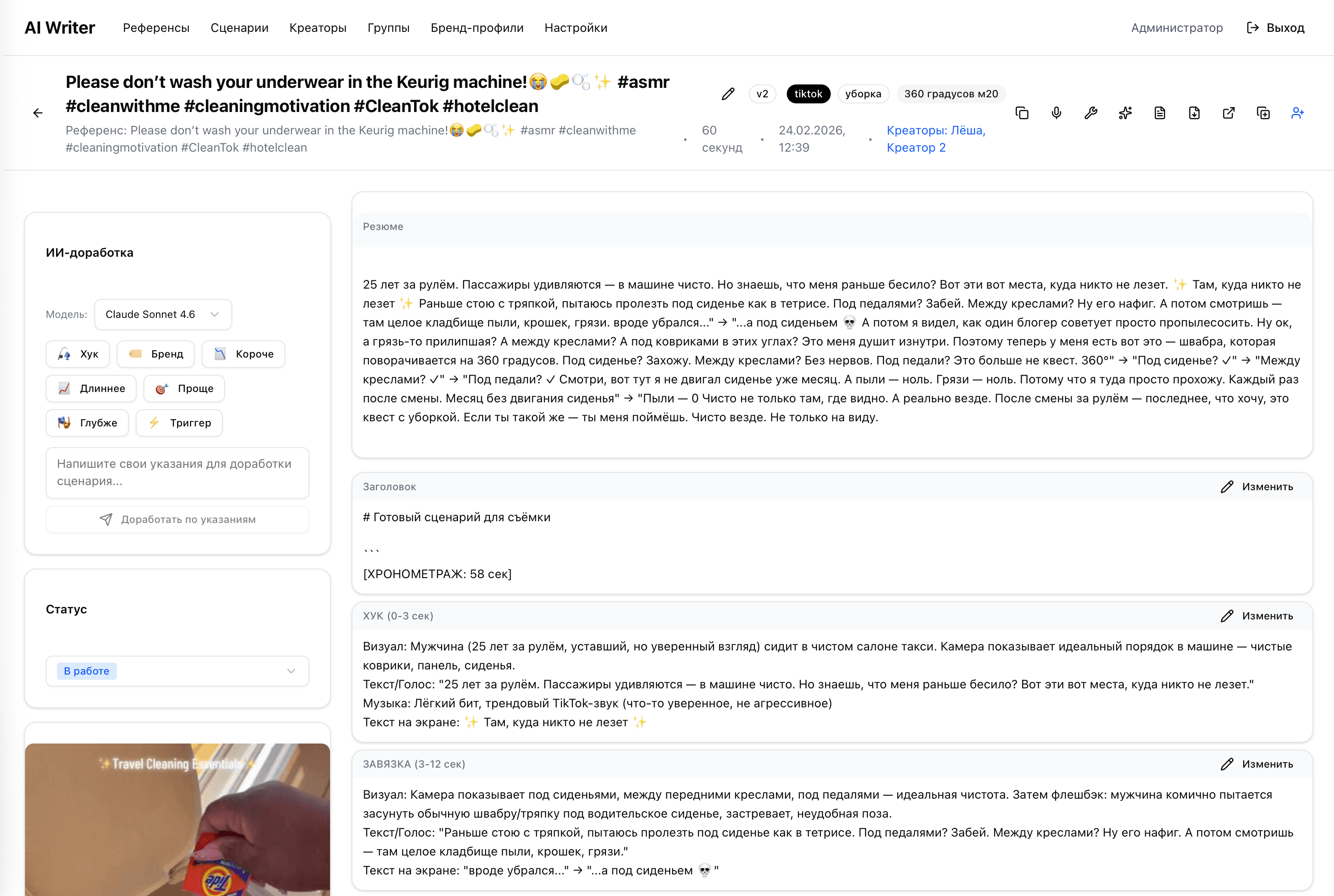Open the 'tiktok' tag filter
The height and width of the screenshot is (896, 1334).
808,94
